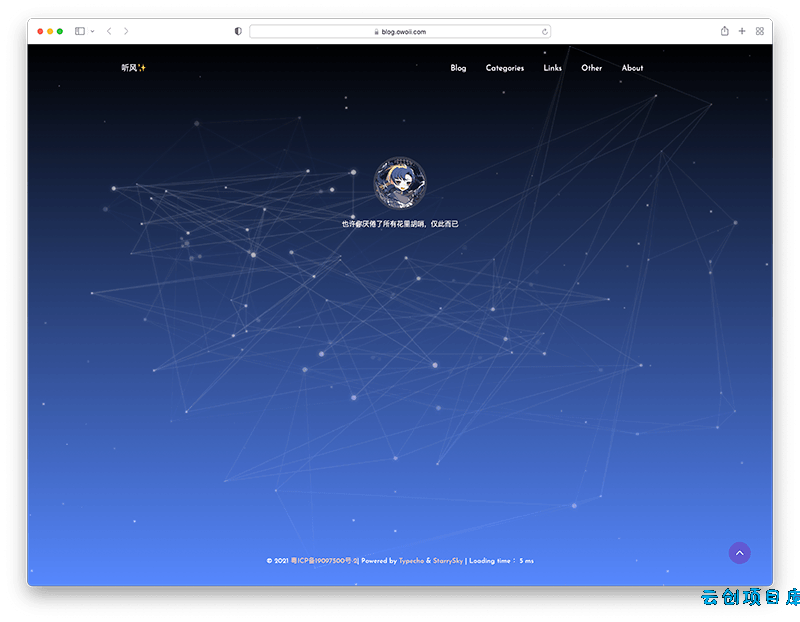Click the Loading time text in the footer
Image resolution: width=800 pixels, height=622 pixels.
tap(501, 561)
